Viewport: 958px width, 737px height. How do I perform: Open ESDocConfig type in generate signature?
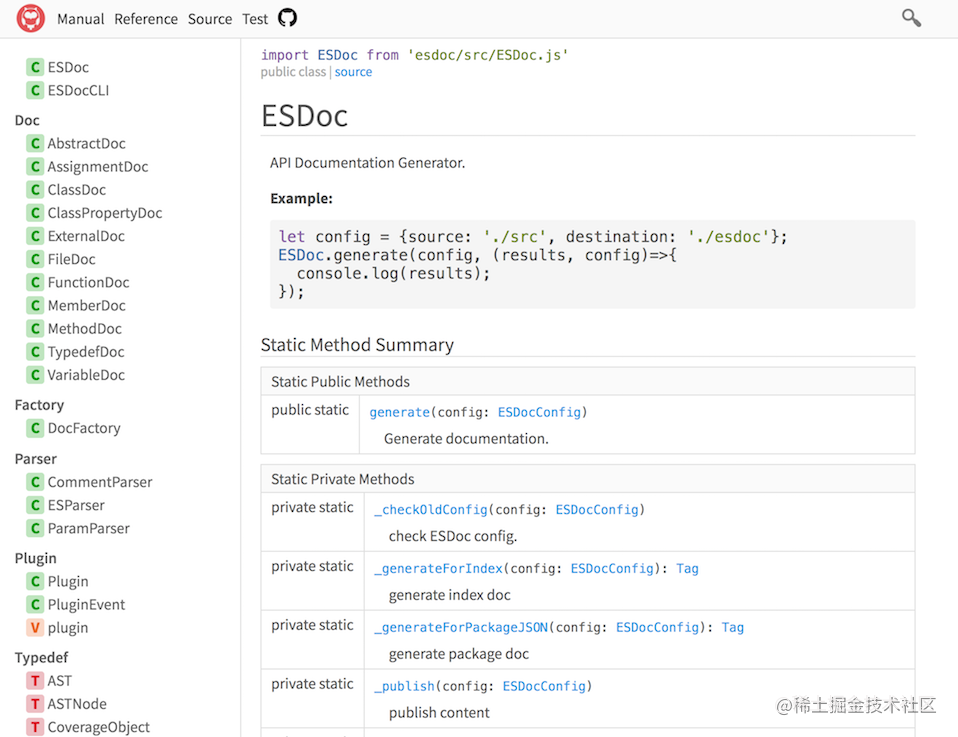(539, 412)
